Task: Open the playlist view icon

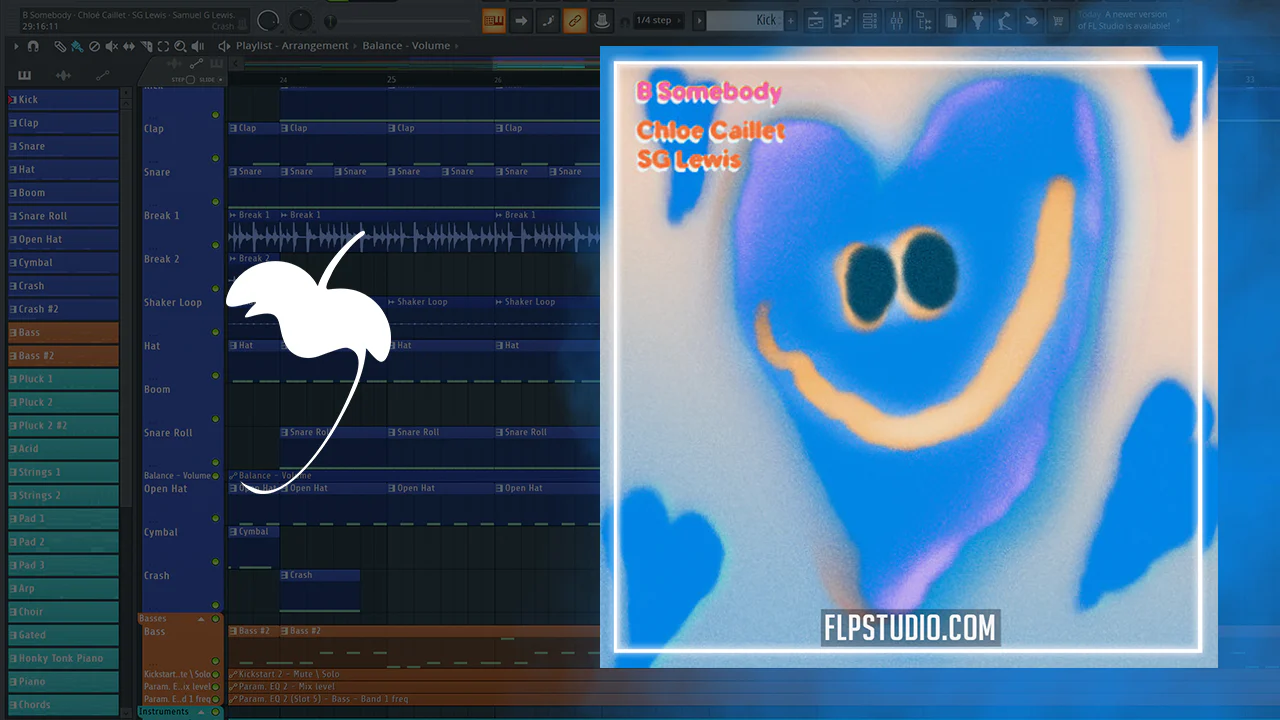Action: tap(816, 20)
